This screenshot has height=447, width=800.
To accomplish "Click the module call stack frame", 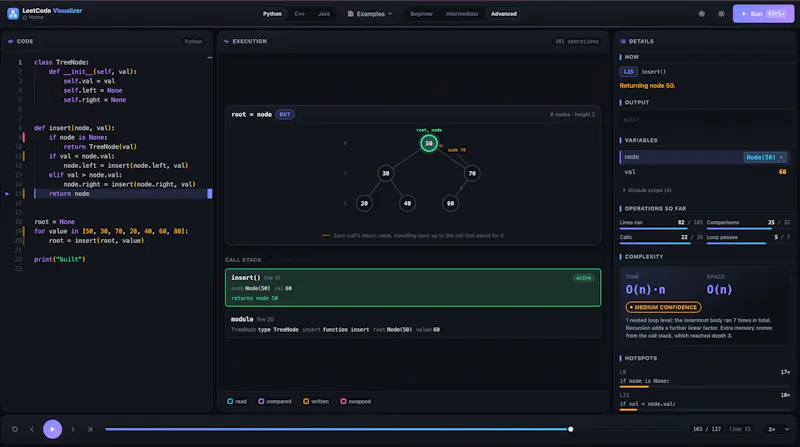I will coord(413,324).
